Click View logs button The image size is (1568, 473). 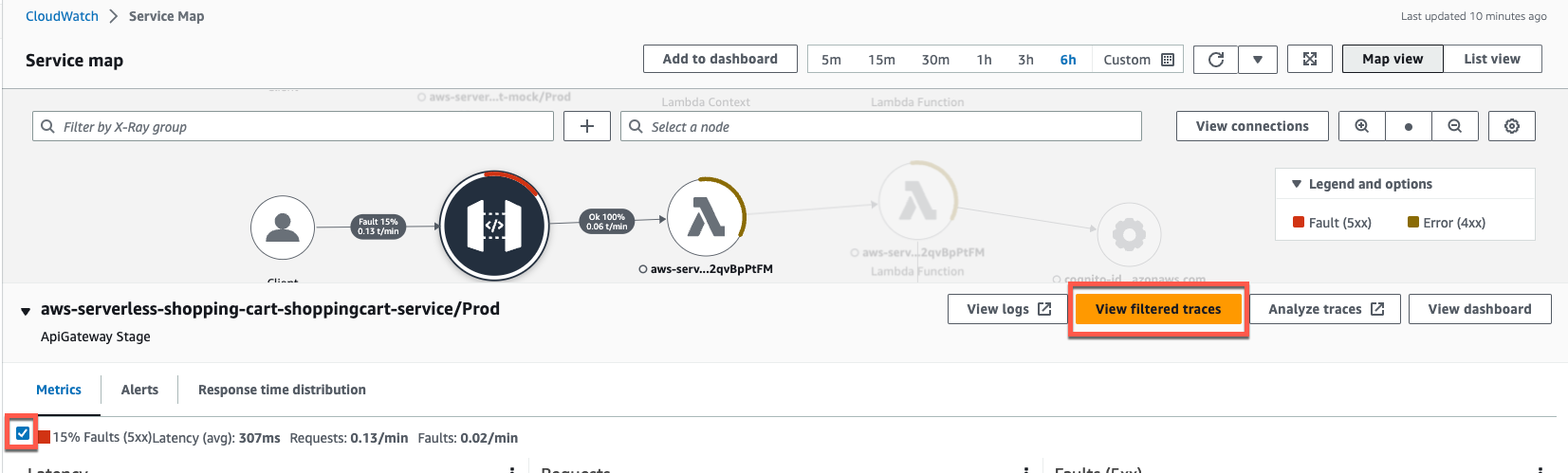pos(1008,309)
